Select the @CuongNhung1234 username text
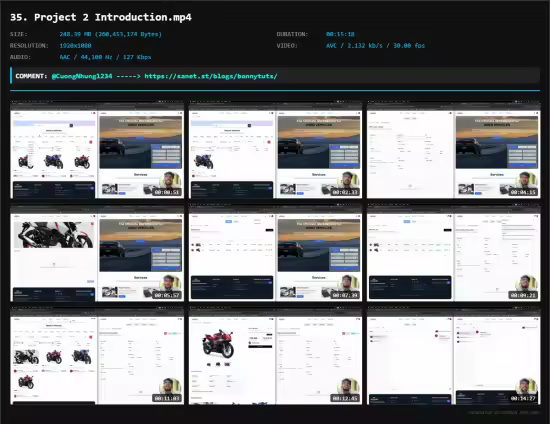 coord(82,76)
